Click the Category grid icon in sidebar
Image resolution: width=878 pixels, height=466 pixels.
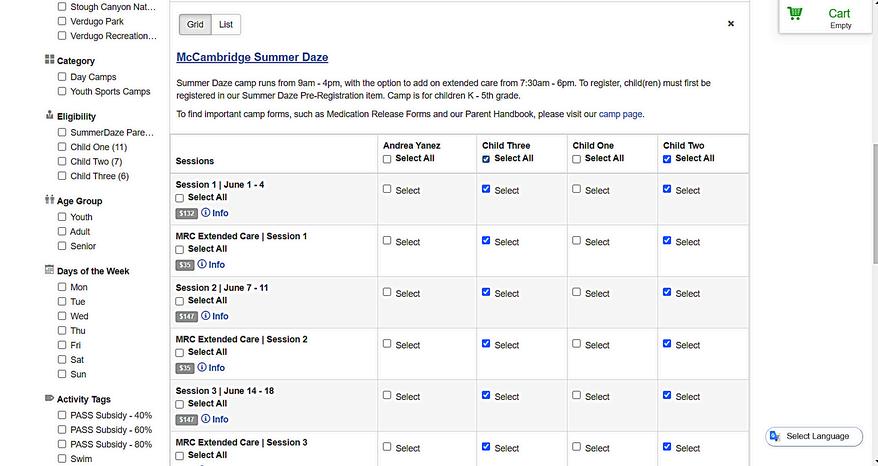point(49,60)
